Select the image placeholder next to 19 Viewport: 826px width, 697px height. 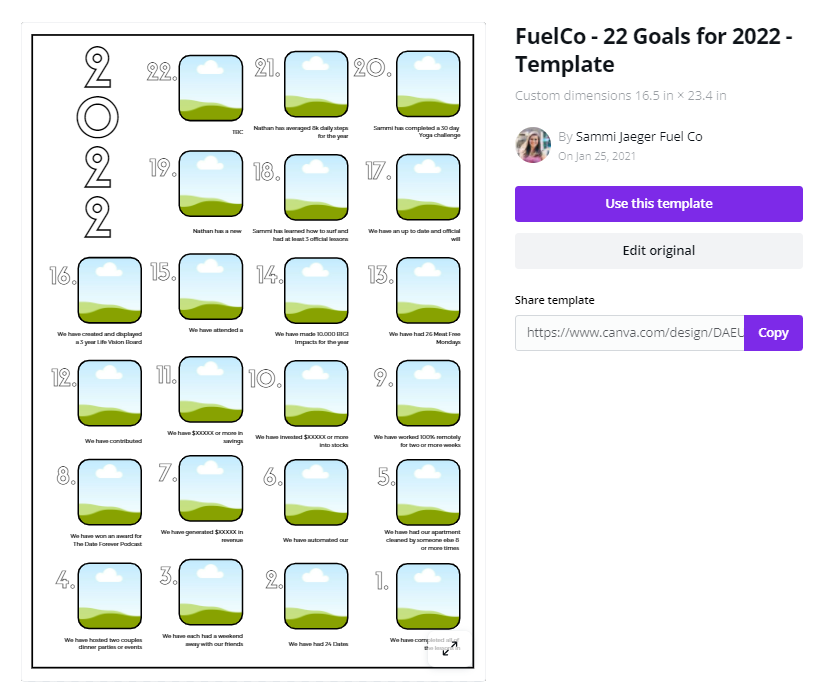(210, 184)
